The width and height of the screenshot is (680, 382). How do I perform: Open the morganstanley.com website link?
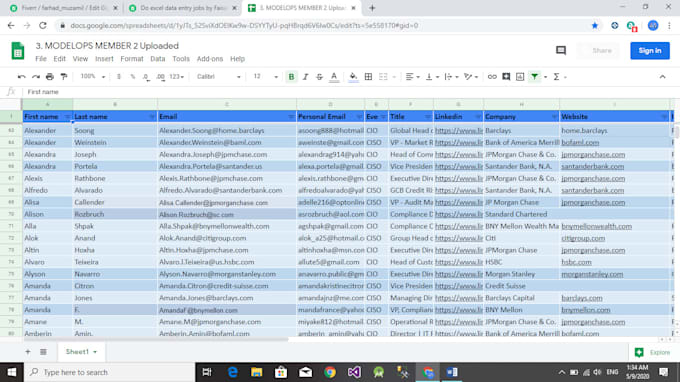(x=592, y=274)
